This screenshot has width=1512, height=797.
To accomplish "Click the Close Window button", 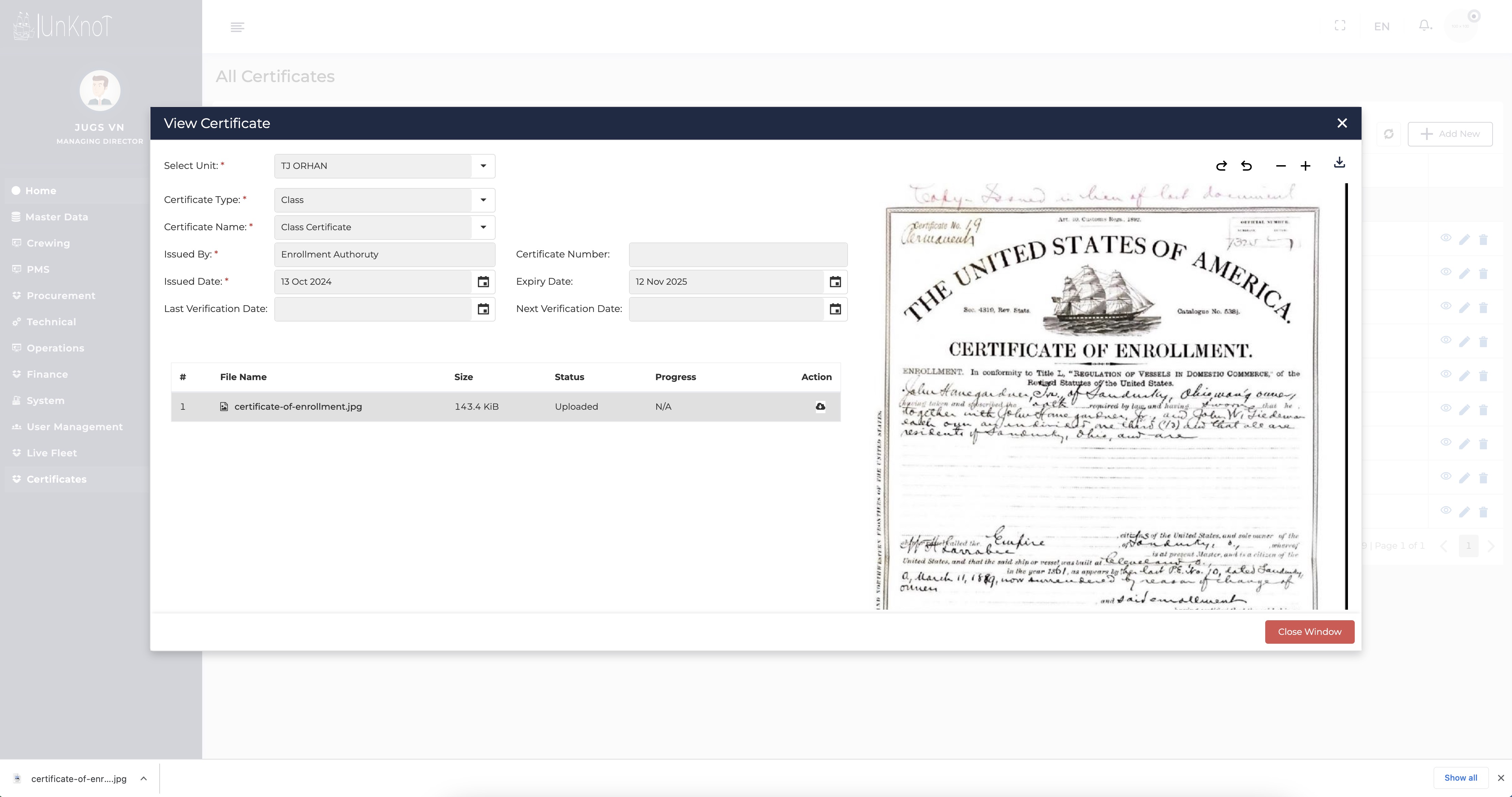I will click(x=1309, y=632).
